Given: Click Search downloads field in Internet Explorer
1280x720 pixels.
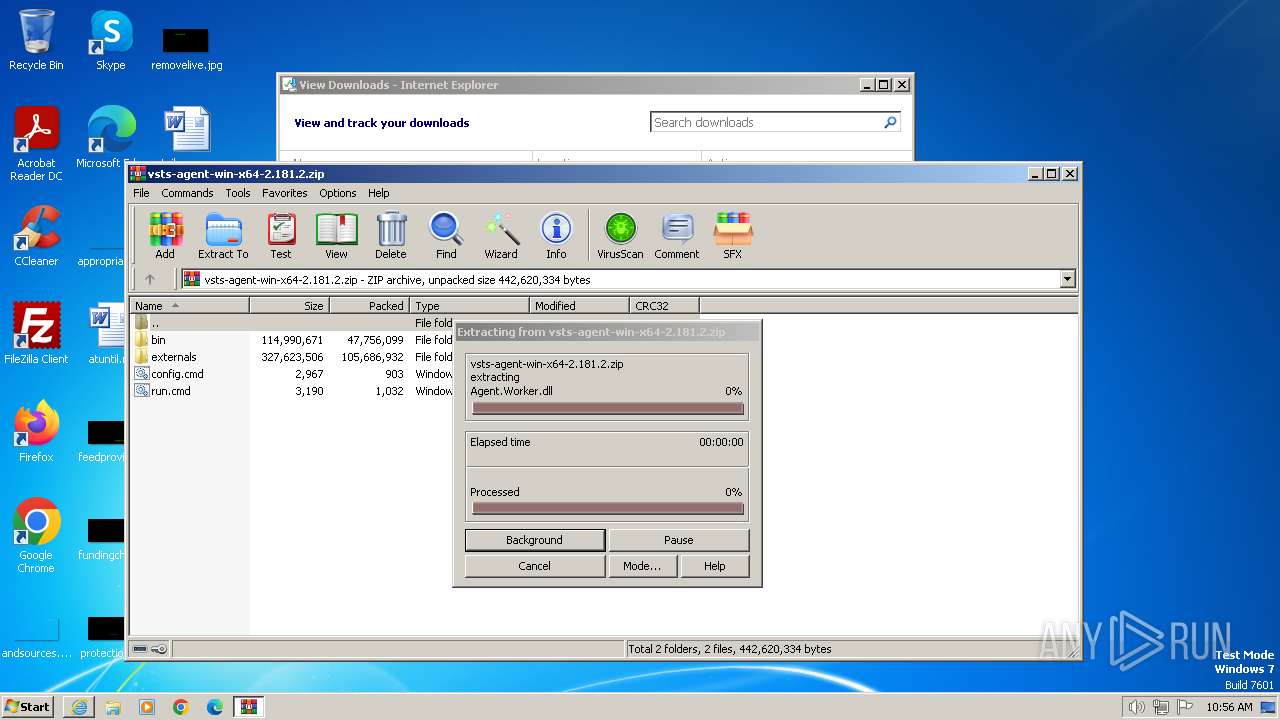Looking at the screenshot, I should coord(766,122).
